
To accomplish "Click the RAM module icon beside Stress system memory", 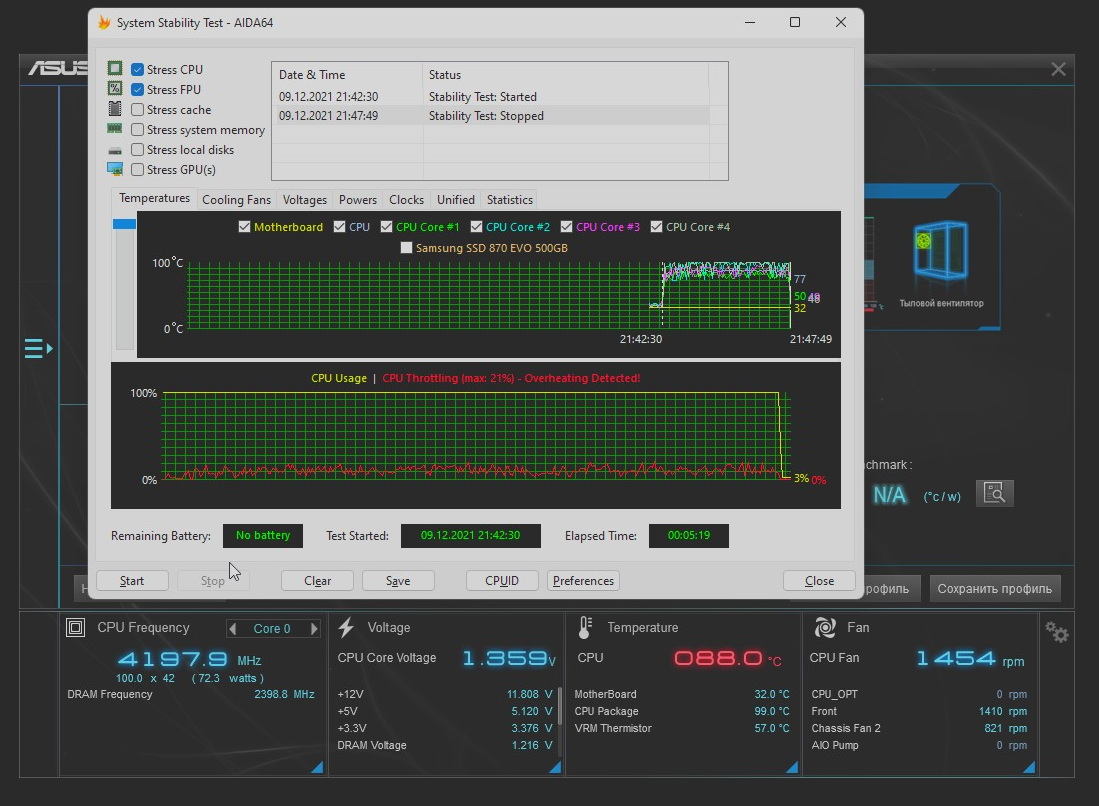I will [115, 129].
